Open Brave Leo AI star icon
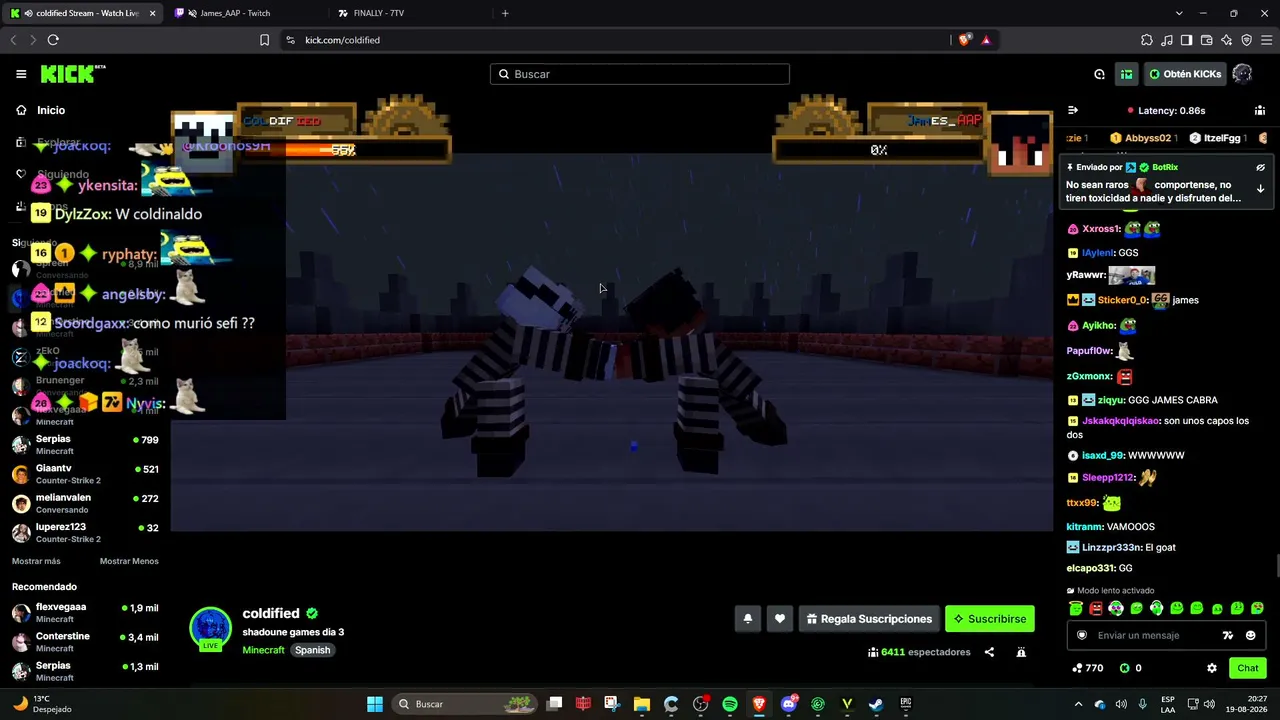This screenshot has width=1280, height=720. [x=1226, y=40]
